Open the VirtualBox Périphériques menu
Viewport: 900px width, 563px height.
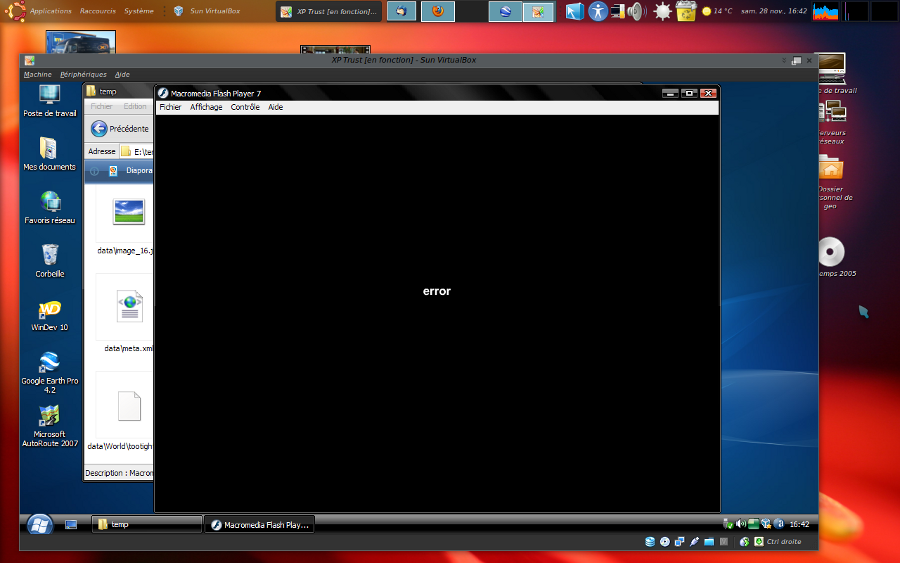point(83,74)
